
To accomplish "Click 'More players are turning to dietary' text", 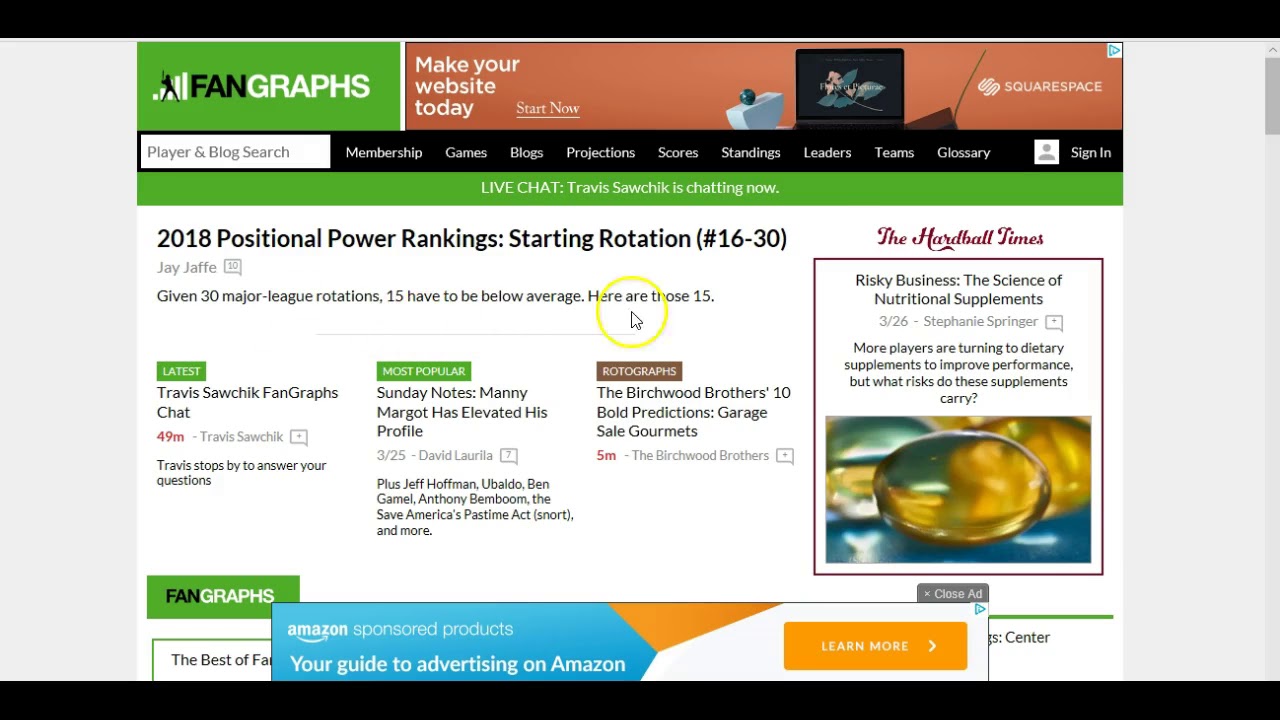I will 958,373.
